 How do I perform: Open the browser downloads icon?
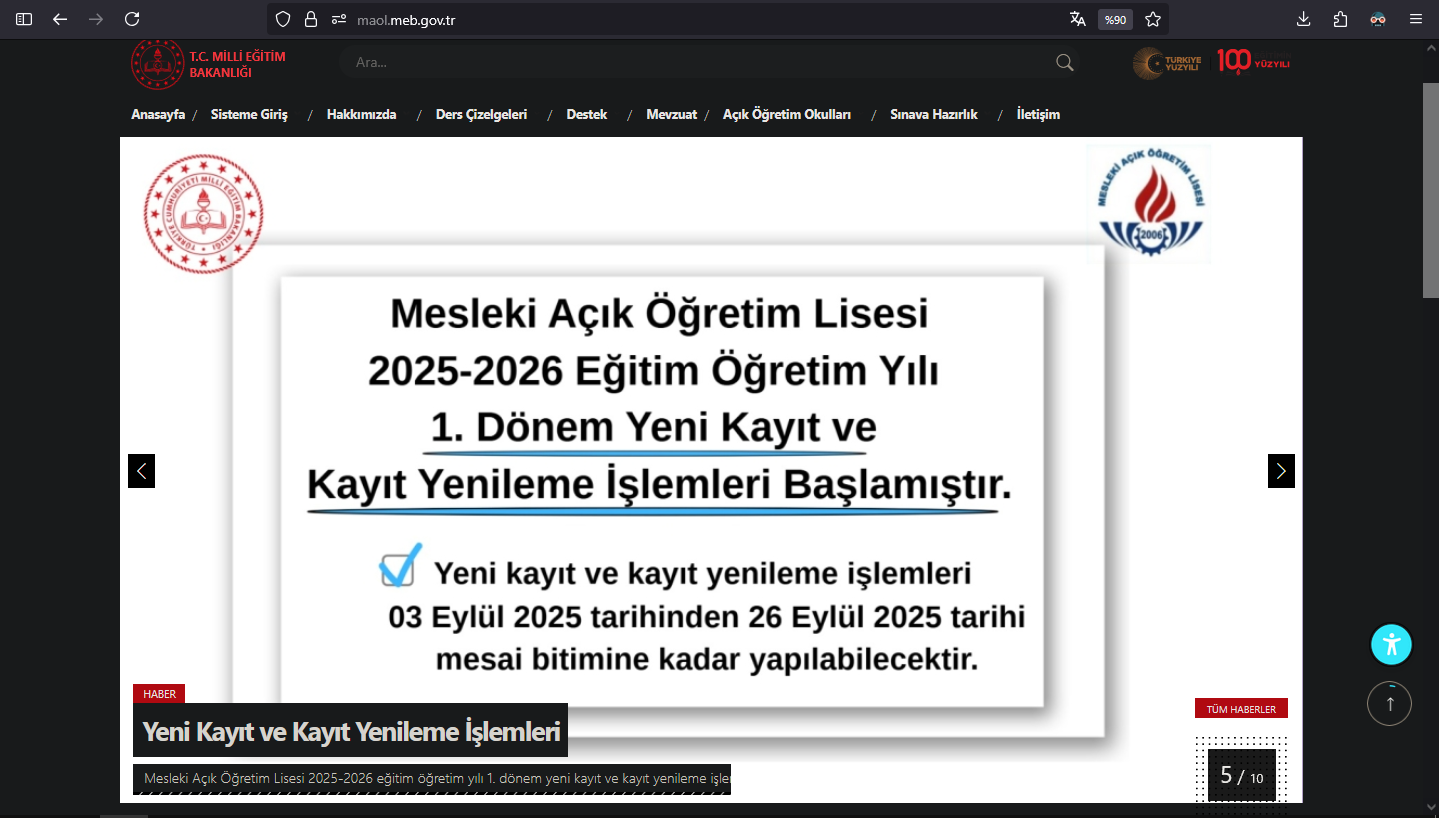(x=1304, y=19)
